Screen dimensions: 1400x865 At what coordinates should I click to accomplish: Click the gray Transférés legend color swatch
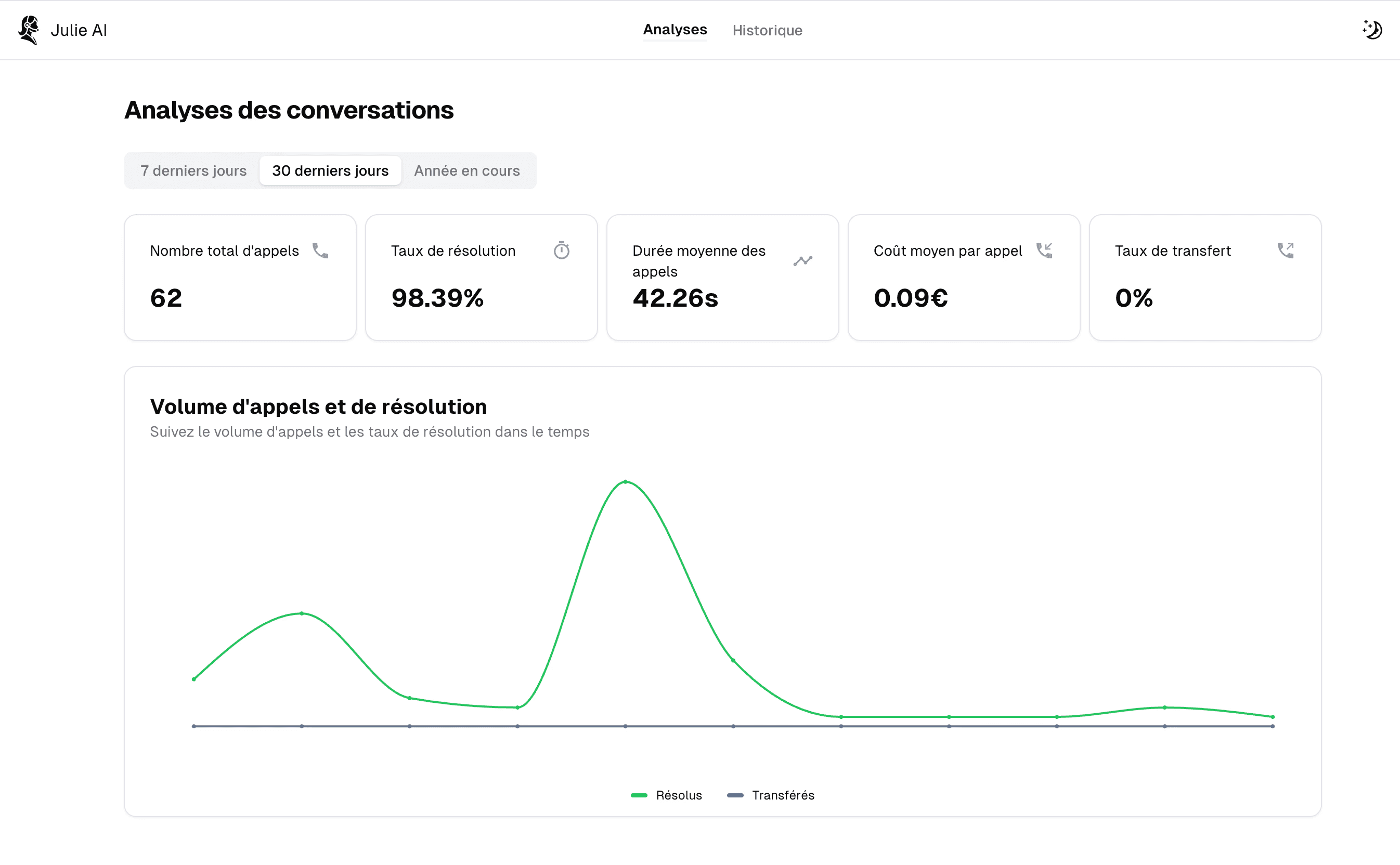click(735, 795)
